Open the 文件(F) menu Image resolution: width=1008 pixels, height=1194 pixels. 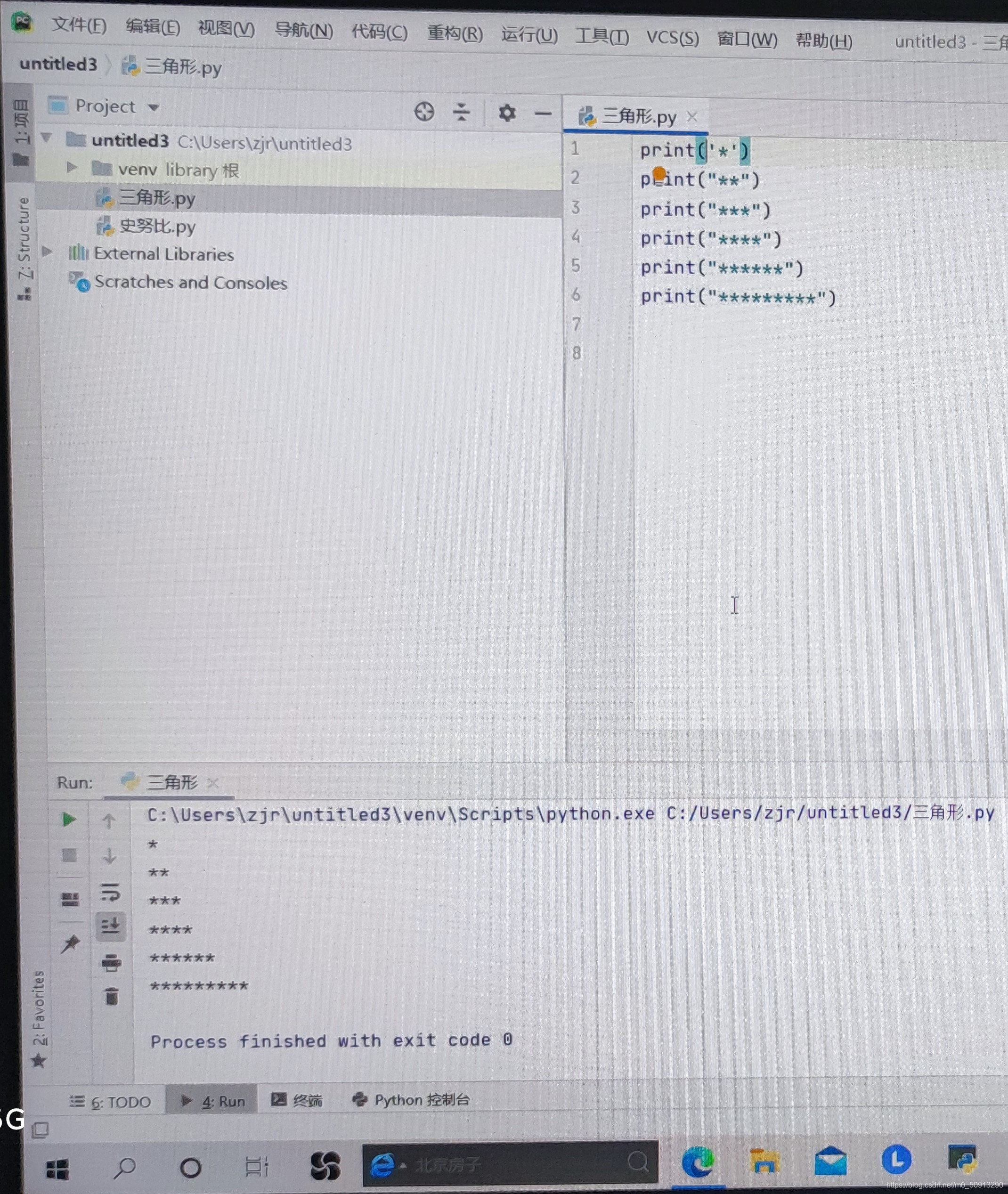pos(79,25)
